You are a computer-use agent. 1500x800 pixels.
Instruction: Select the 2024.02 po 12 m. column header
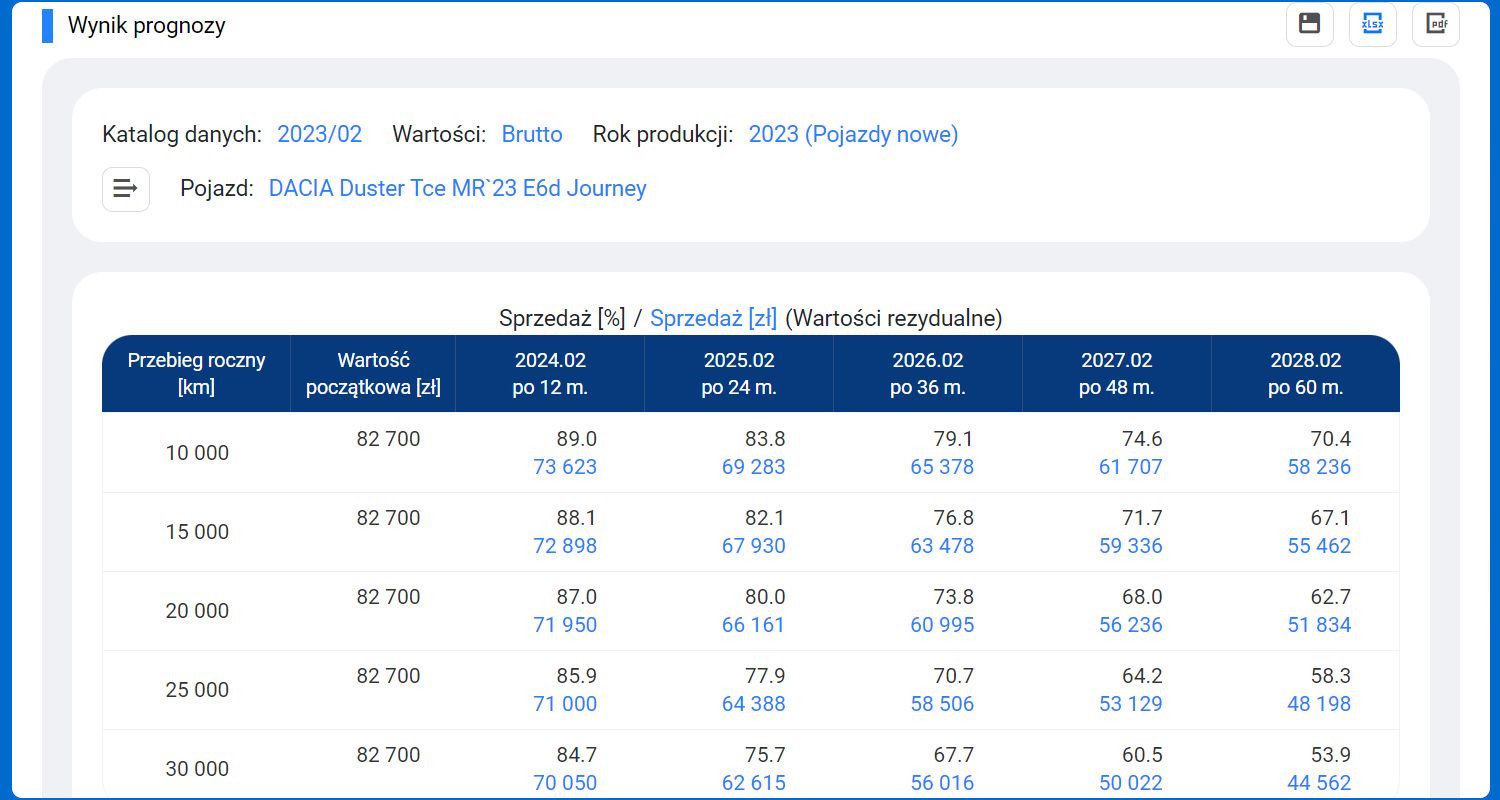(550, 373)
